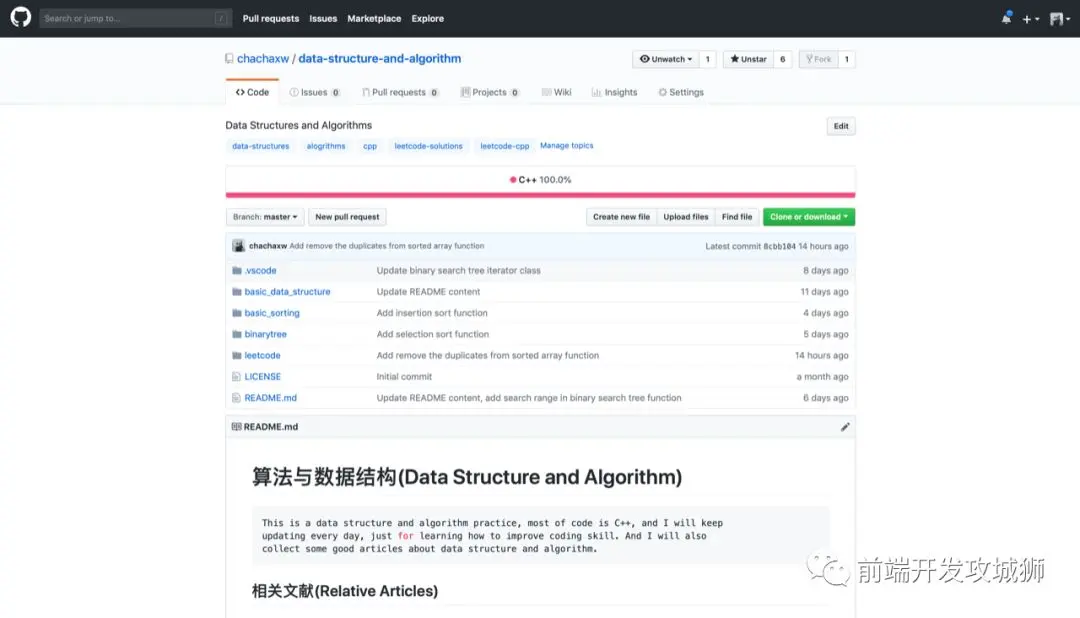Click the LICENSE file icon
The height and width of the screenshot is (618, 1080).
pyautogui.click(x=236, y=377)
